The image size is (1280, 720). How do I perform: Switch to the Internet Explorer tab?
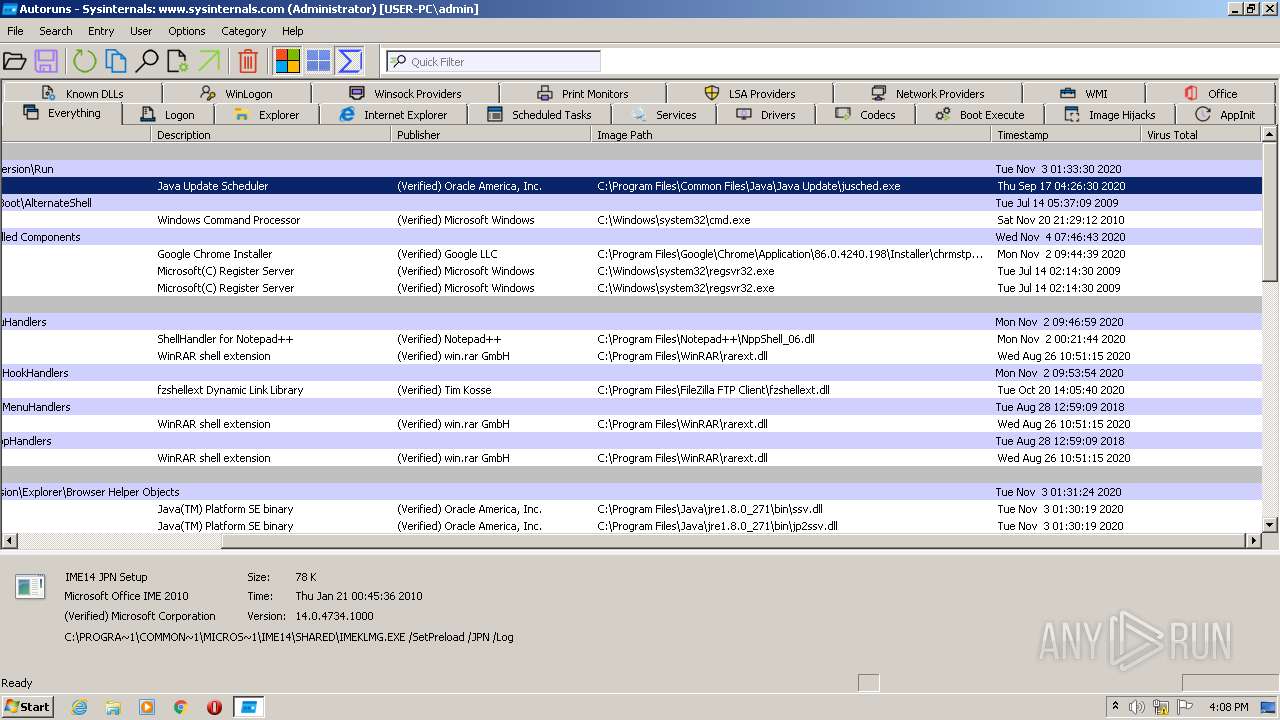pyautogui.click(x=393, y=115)
